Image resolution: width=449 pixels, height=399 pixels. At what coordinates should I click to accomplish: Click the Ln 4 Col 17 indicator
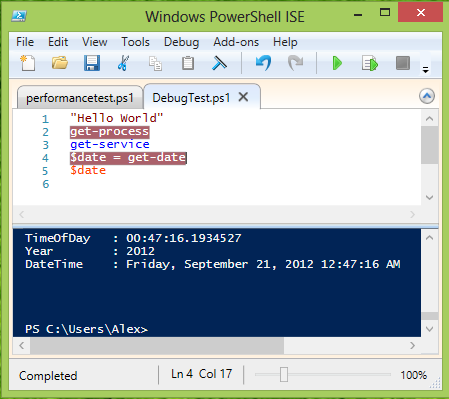click(201, 374)
